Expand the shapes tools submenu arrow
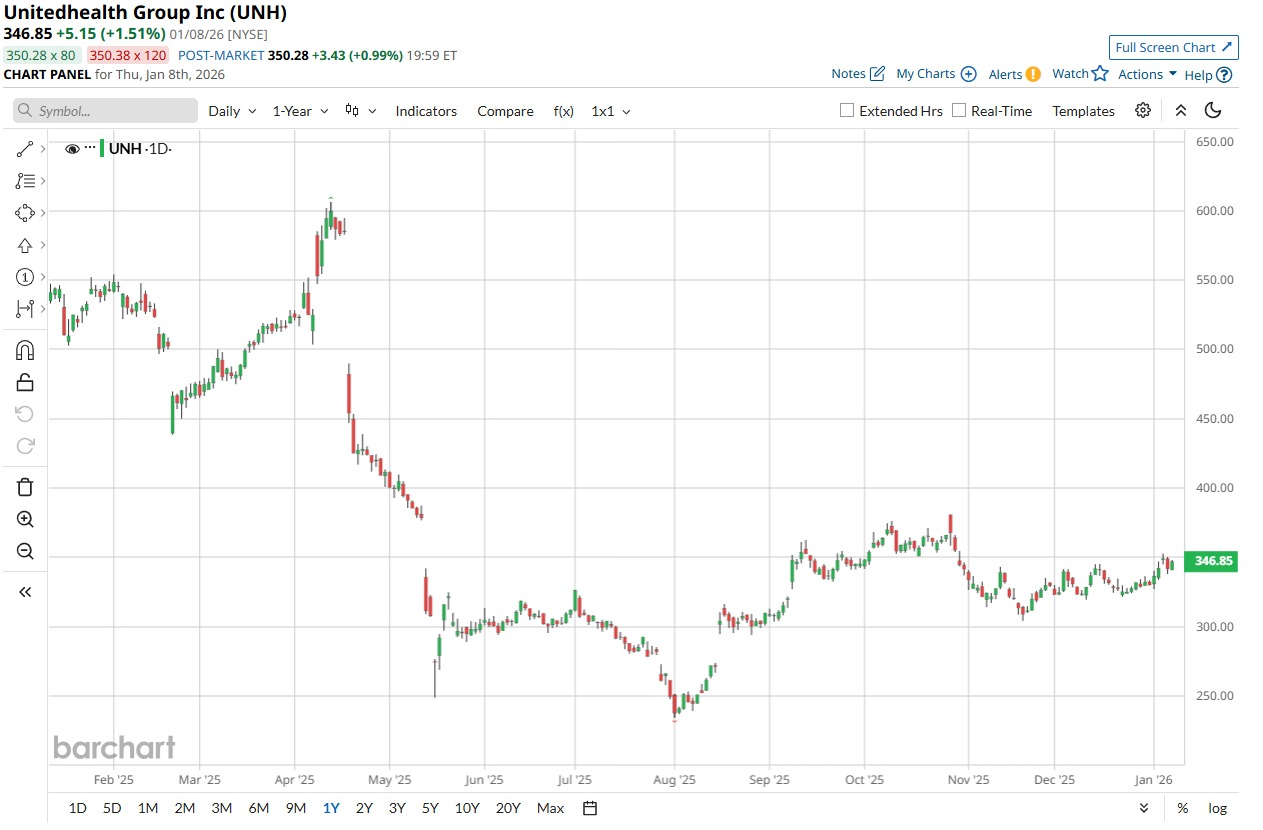Viewport: 1263px width, 830px height. coord(43,213)
